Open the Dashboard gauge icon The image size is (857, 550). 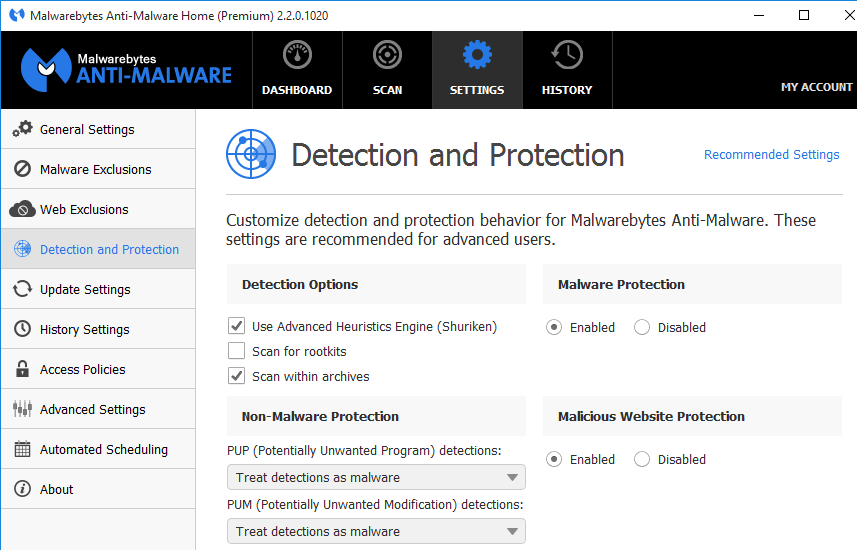(x=297, y=55)
